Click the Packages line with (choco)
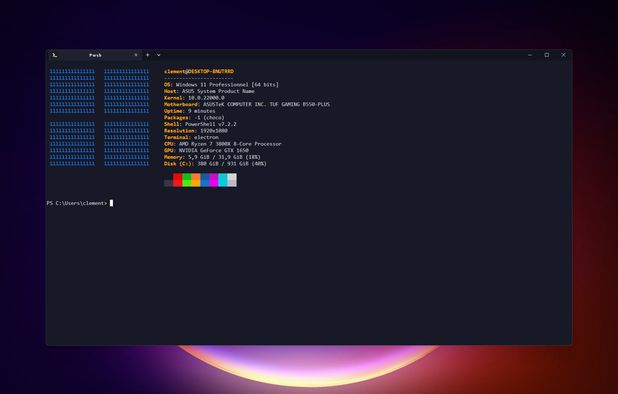Viewport: 618px width, 394px height. coord(194,117)
